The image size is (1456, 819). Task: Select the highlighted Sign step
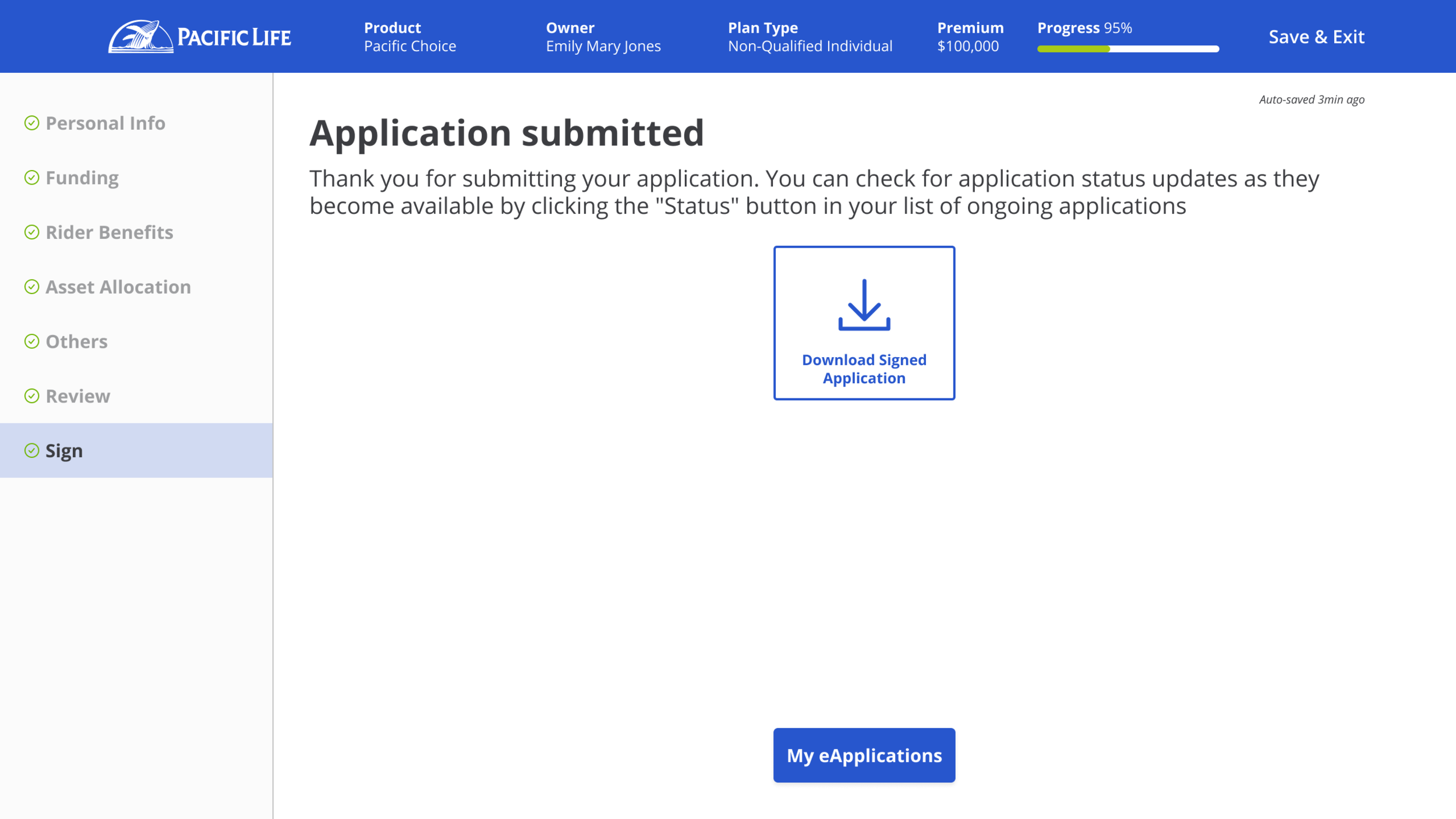pos(64,451)
